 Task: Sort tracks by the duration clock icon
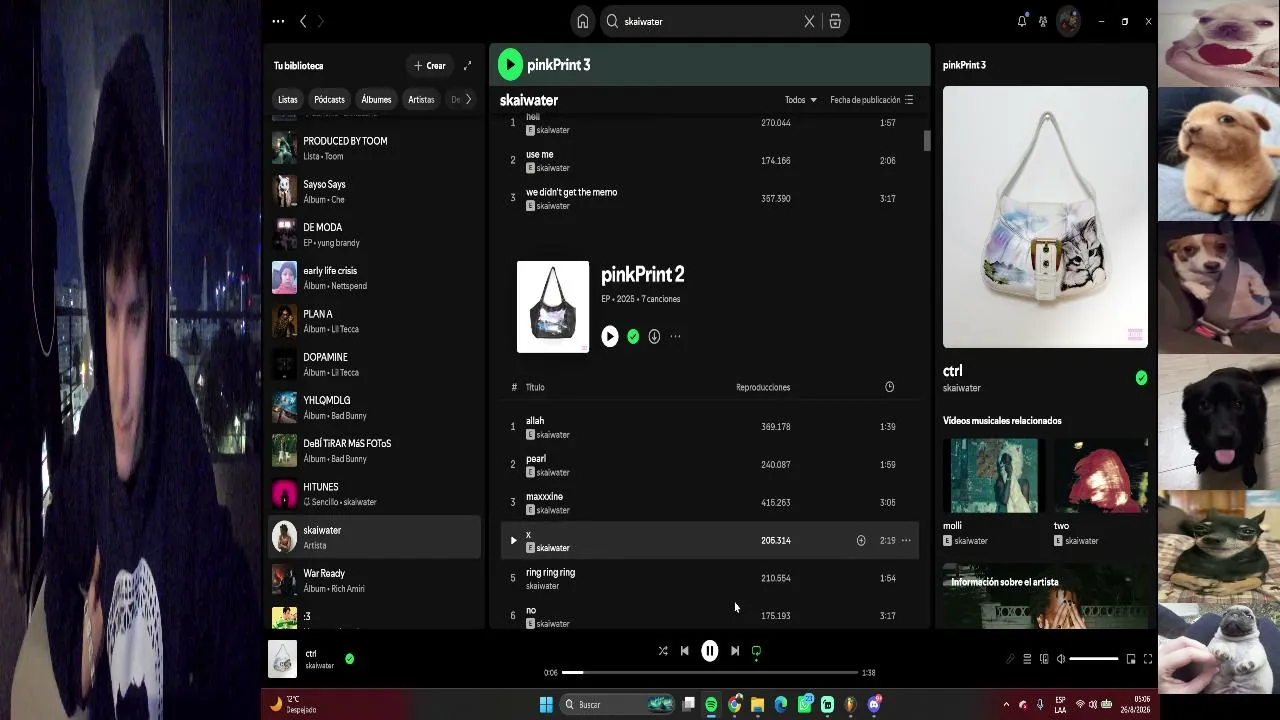point(889,387)
